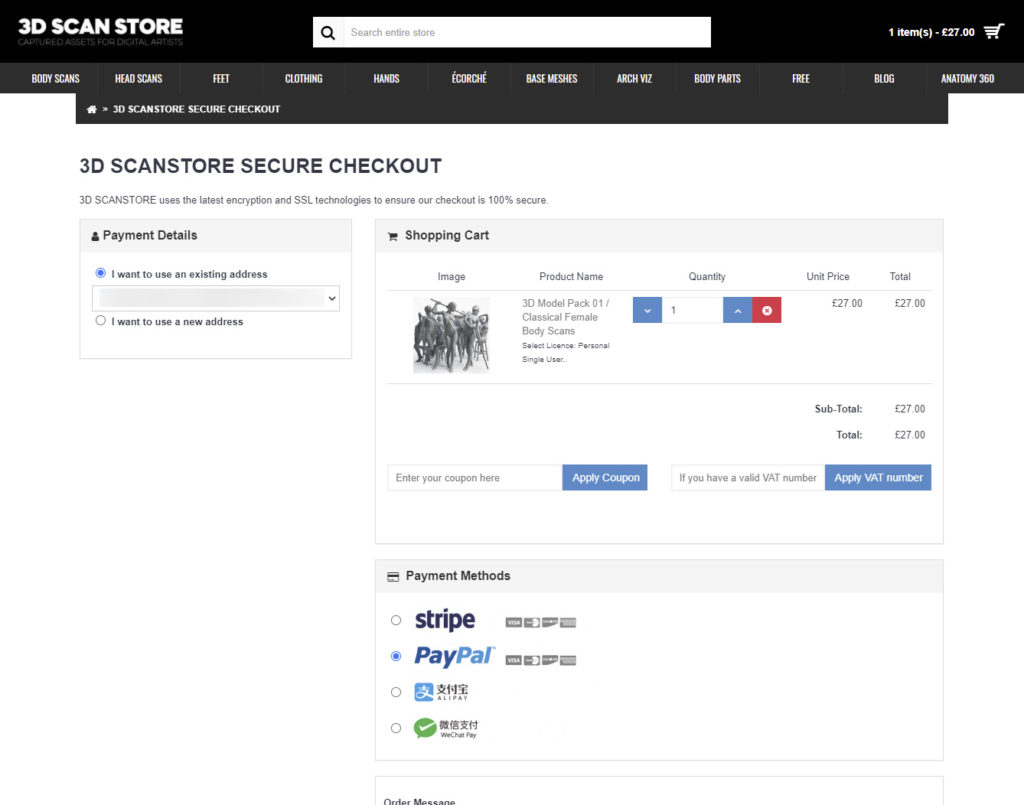Open the shopping cart icon in header

coord(993,32)
